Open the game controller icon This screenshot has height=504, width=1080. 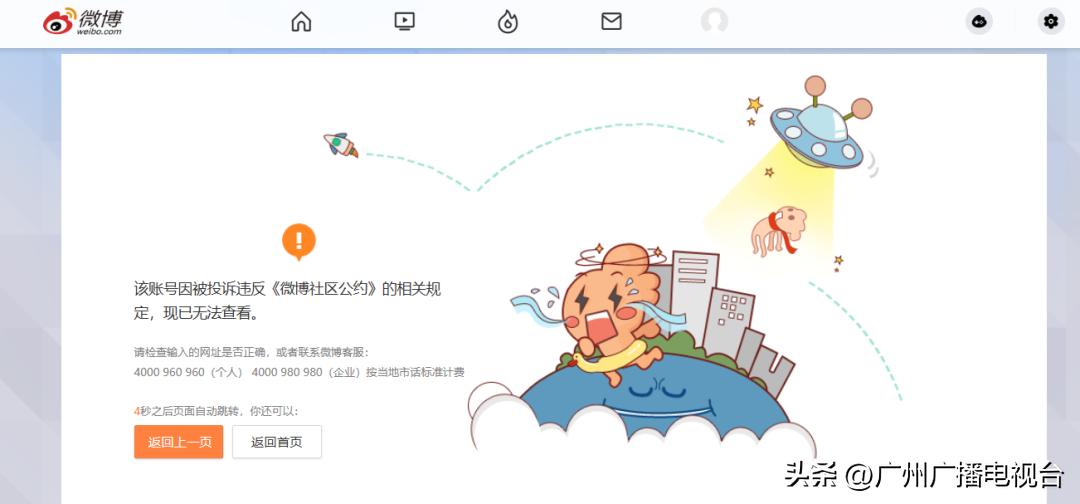979,21
